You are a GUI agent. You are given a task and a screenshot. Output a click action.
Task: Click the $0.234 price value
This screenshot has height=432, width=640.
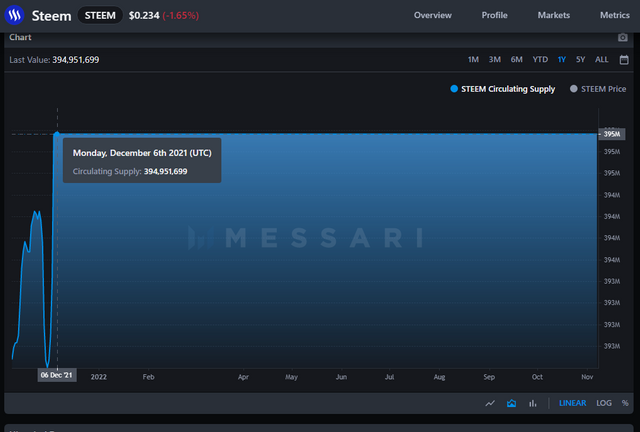pyautogui.click(x=144, y=16)
